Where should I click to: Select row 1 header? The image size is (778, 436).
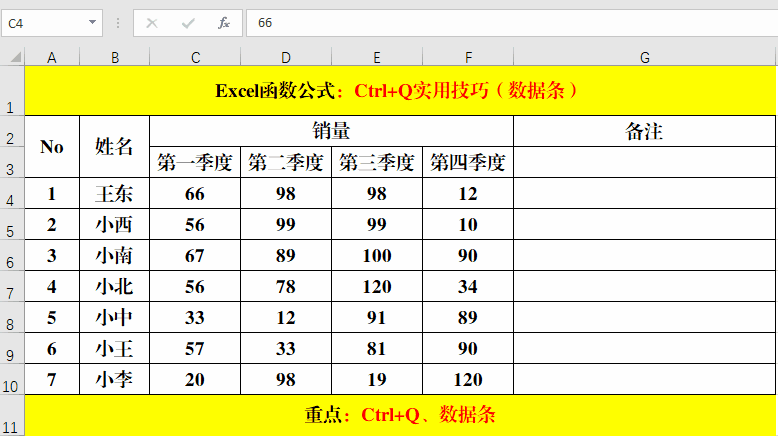[x=12, y=91]
